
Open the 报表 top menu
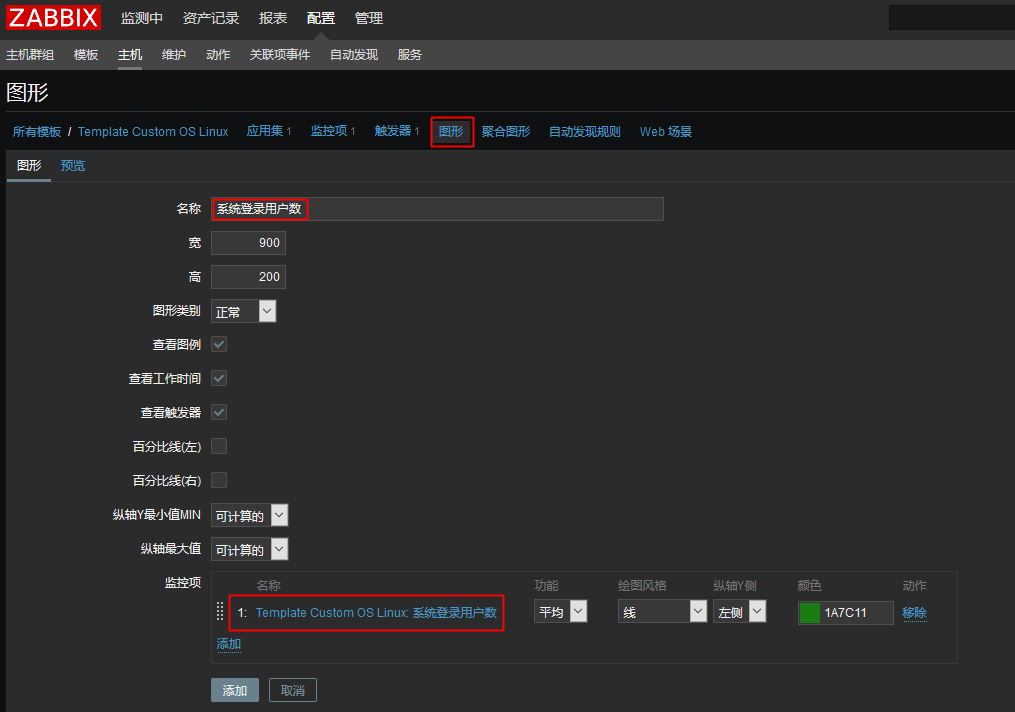[x=273, y=18]
